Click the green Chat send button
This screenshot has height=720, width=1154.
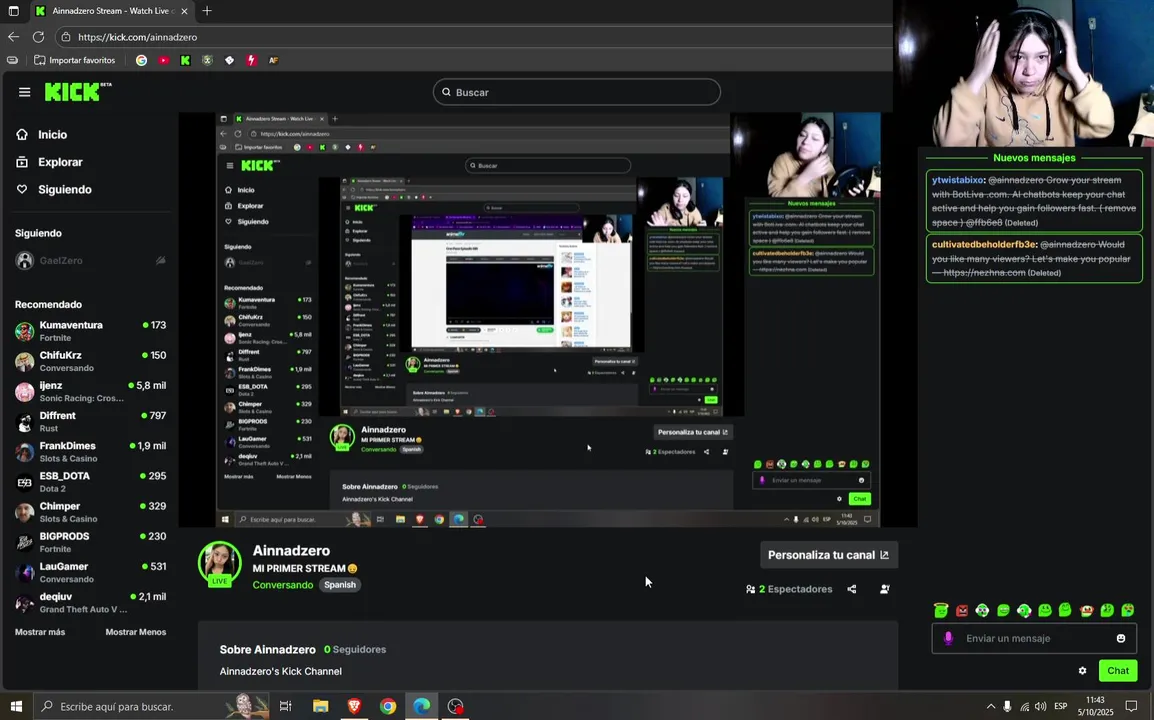tap(1117, 671)
